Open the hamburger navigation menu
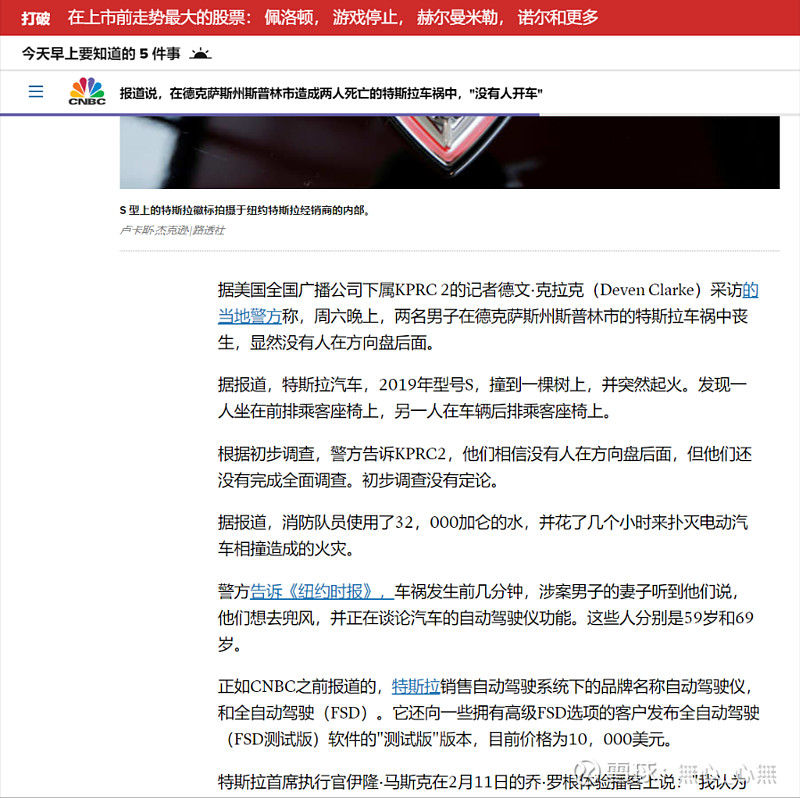The image size is (800, 798). coord(36,91)
